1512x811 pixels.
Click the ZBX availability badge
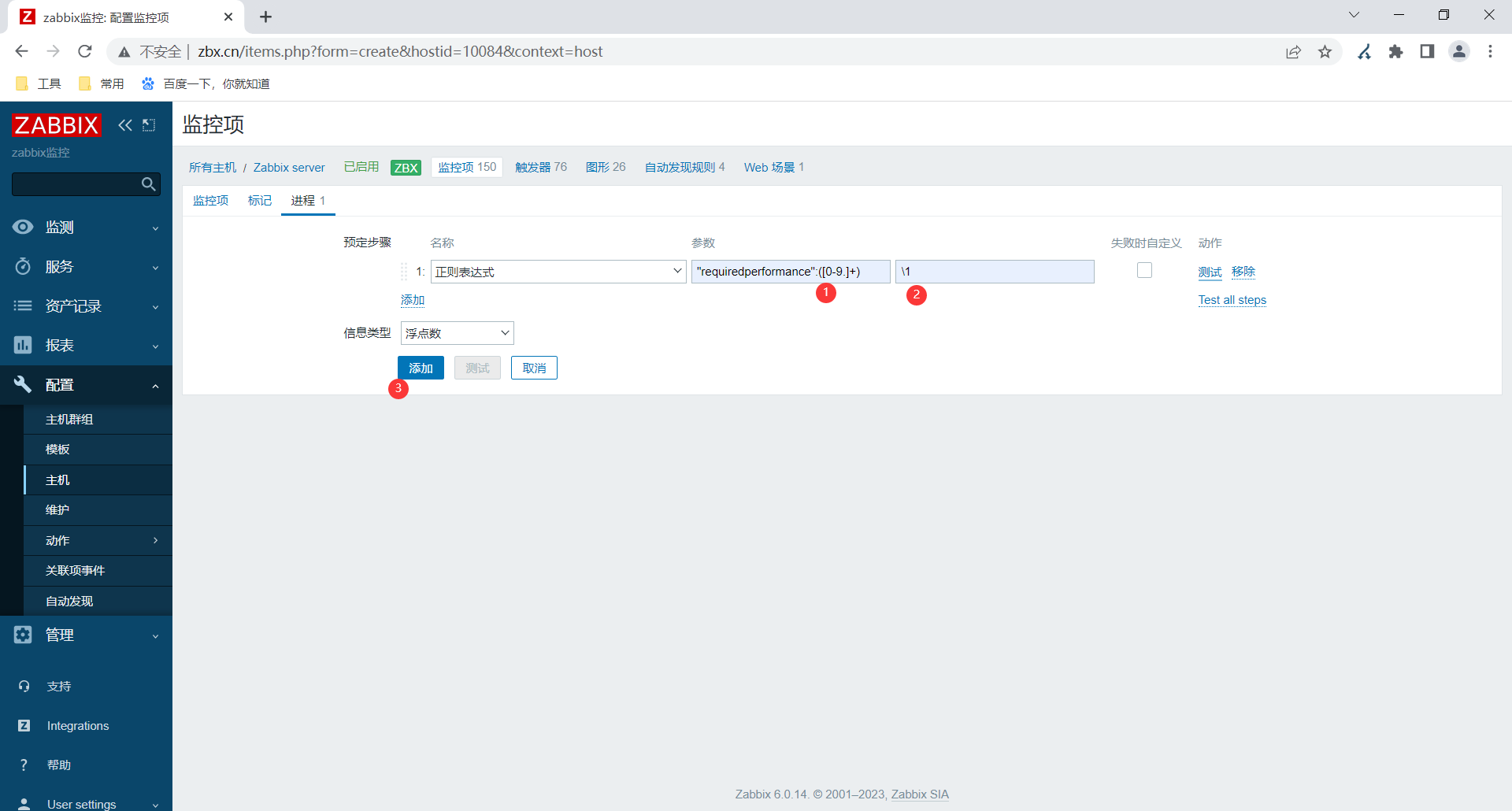pos(406,168)
